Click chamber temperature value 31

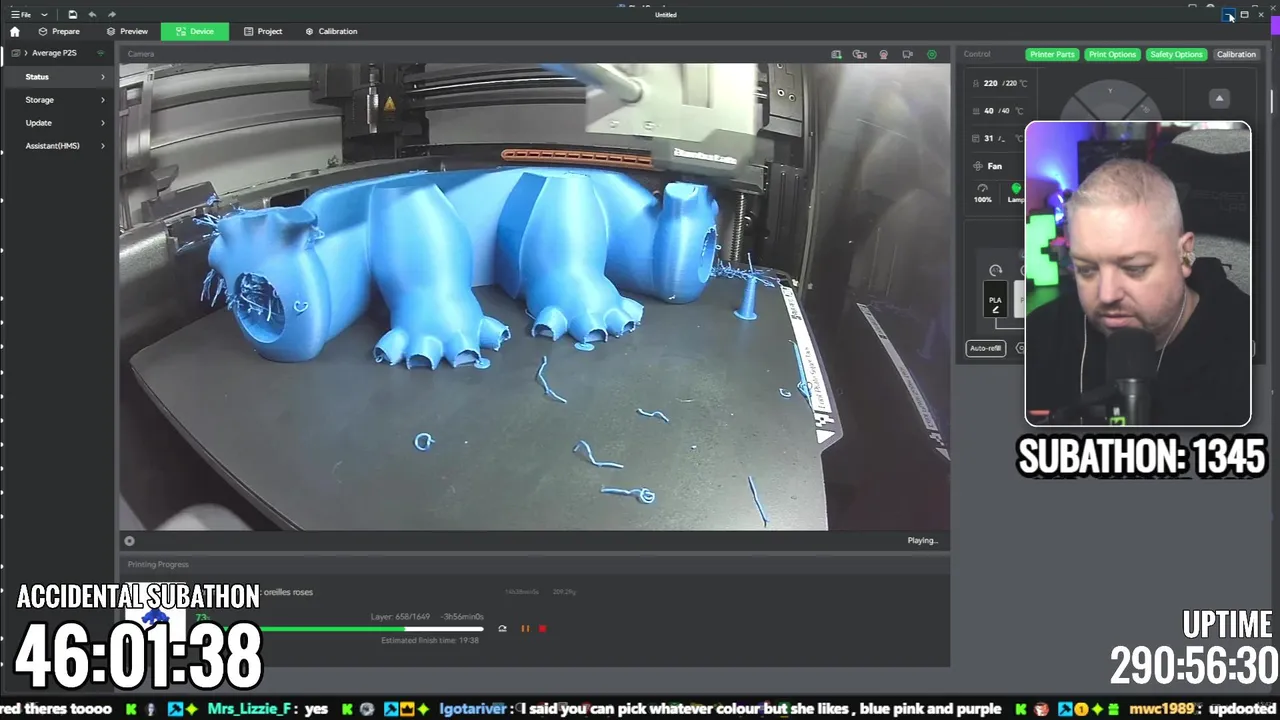click(989, 138)
